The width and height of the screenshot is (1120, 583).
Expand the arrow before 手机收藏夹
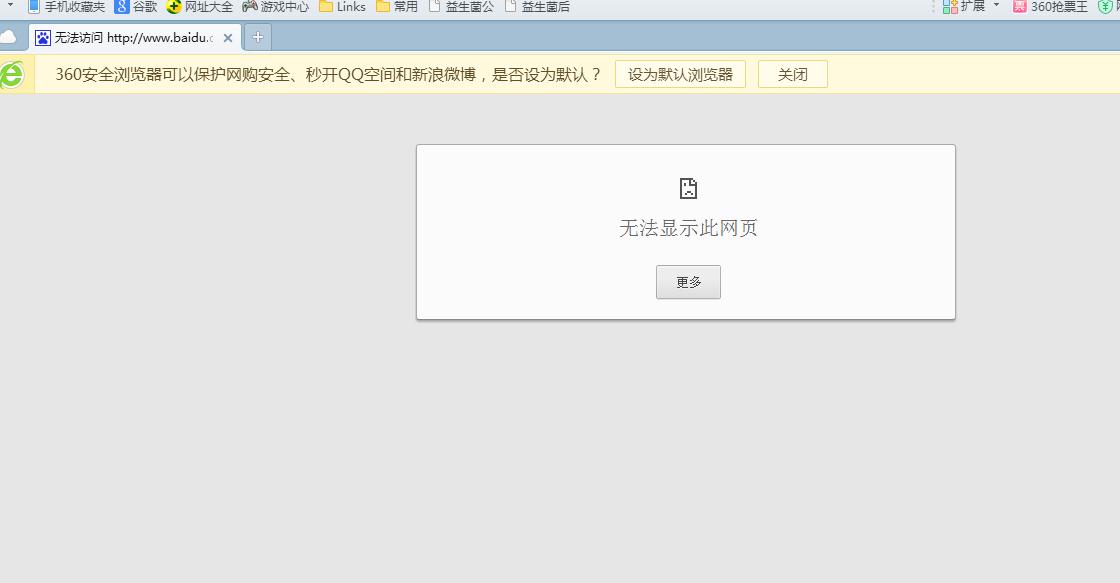point(10,5)
